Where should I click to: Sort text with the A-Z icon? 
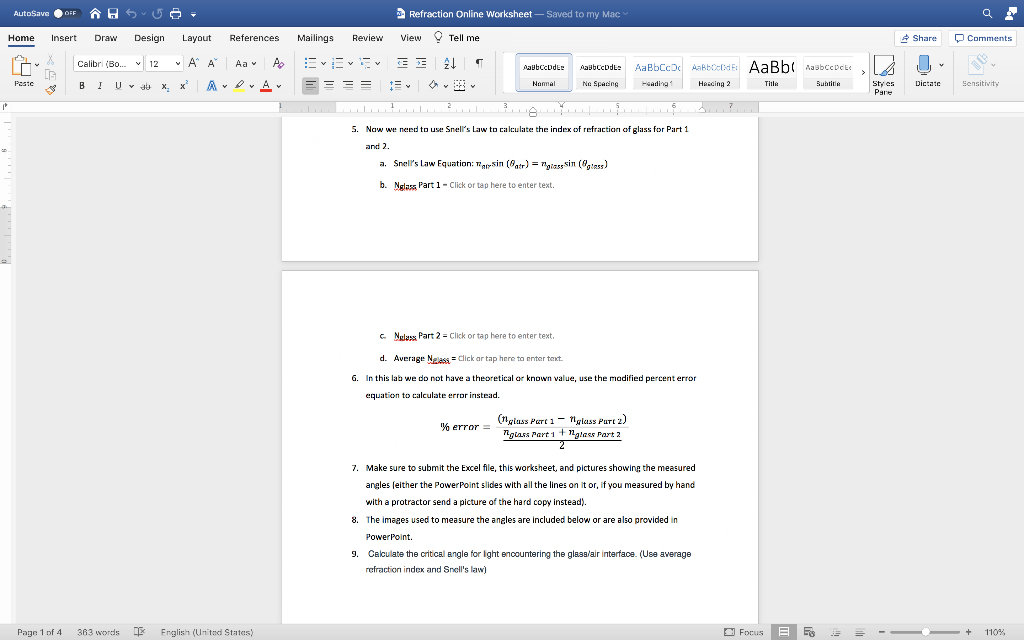click(x=450, y=63)
